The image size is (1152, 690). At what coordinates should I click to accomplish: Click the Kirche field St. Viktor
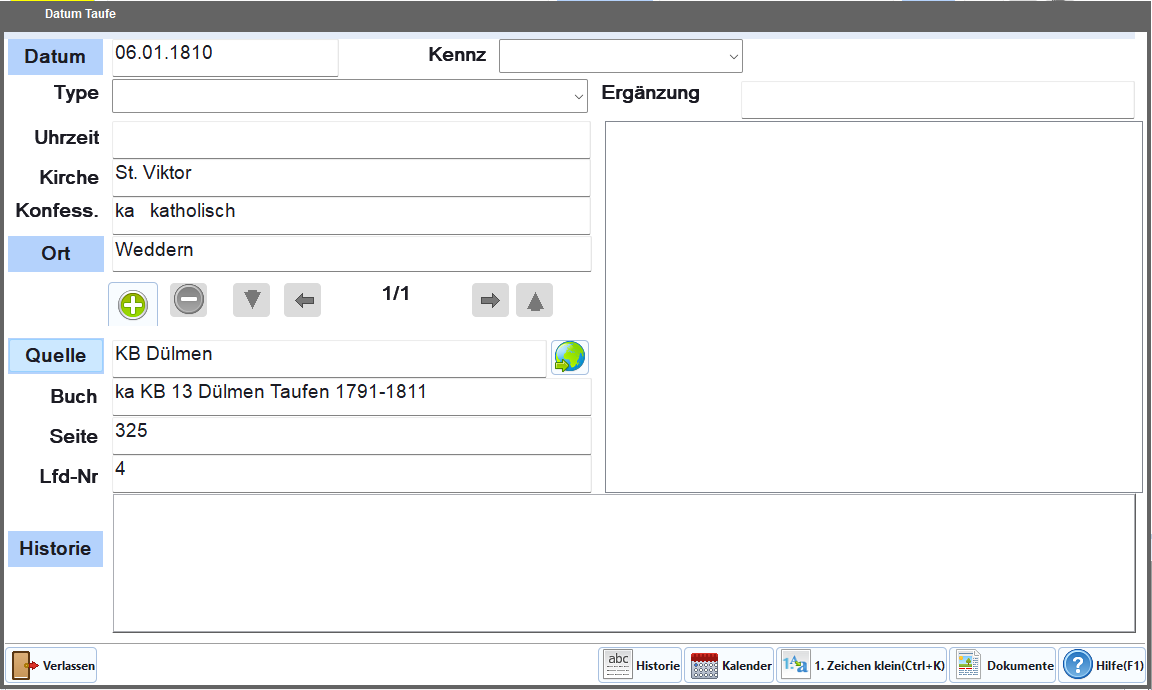click(351, 177)
